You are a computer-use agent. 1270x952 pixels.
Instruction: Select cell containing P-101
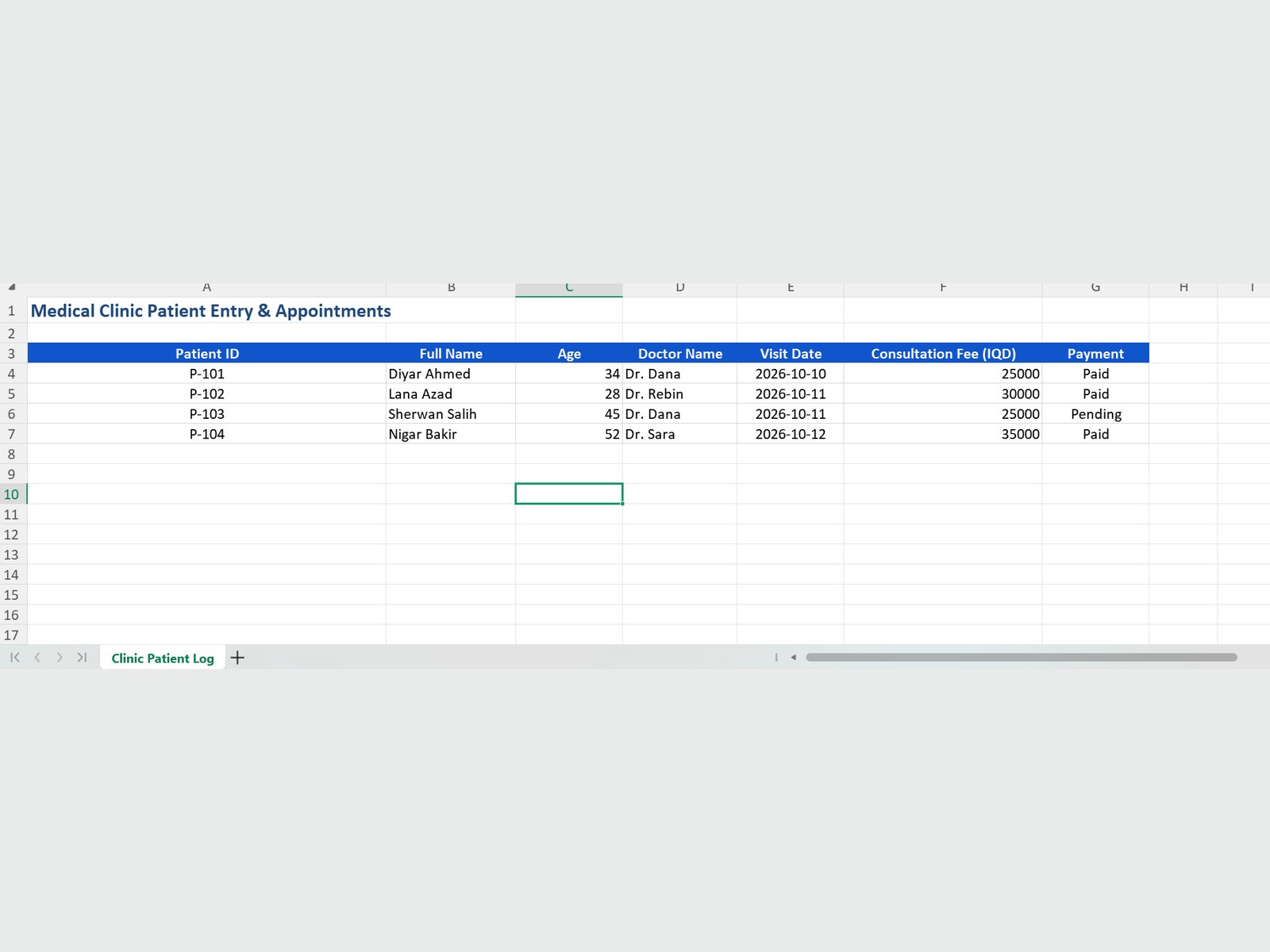pyautogui.click(x=206, y=374)
